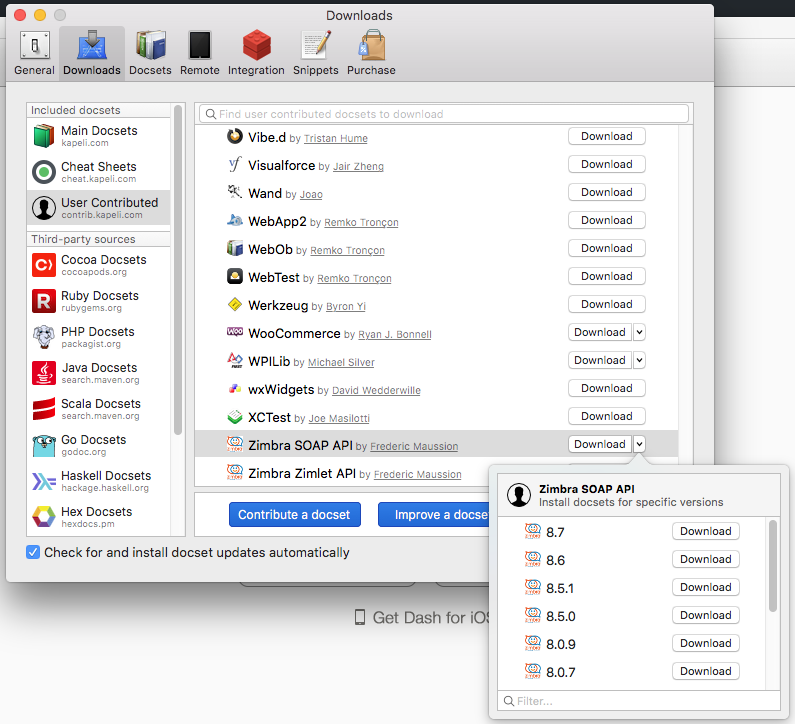Click the Visualforce docset icon
The width and height of the screenshot is (795, 724).
point(234,164)
